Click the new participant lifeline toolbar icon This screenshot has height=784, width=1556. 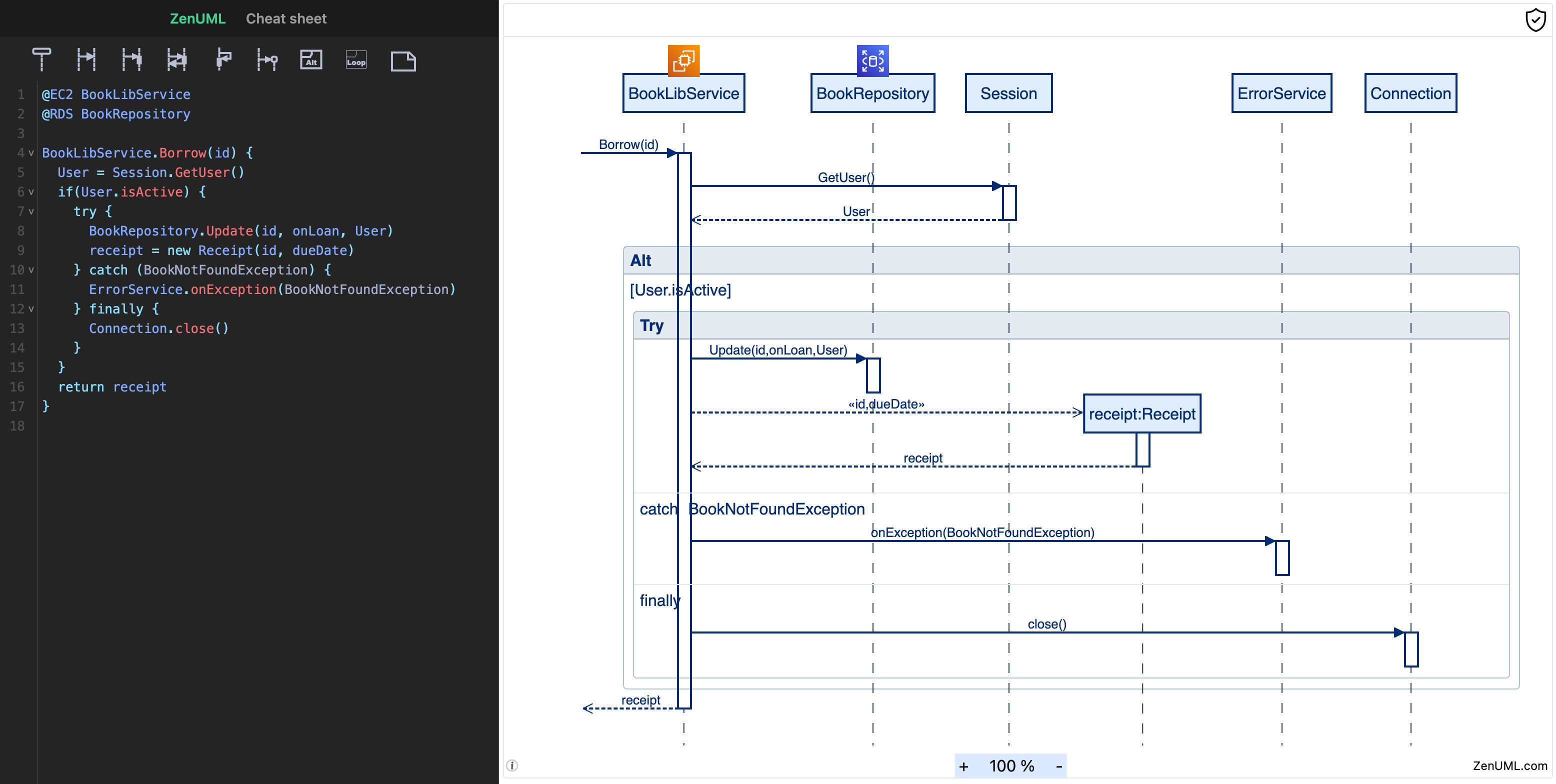click(x=41, y=59)
